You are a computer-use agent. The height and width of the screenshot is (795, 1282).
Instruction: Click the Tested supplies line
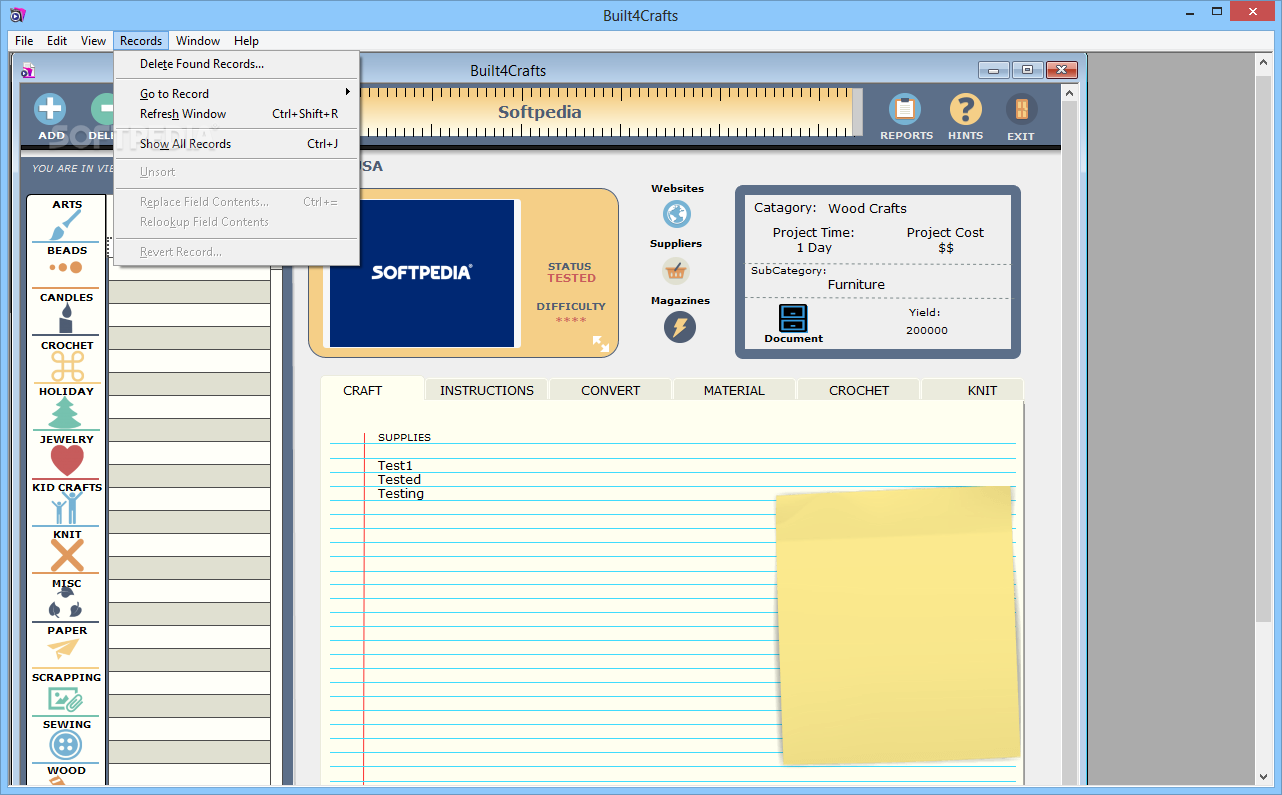399,479
